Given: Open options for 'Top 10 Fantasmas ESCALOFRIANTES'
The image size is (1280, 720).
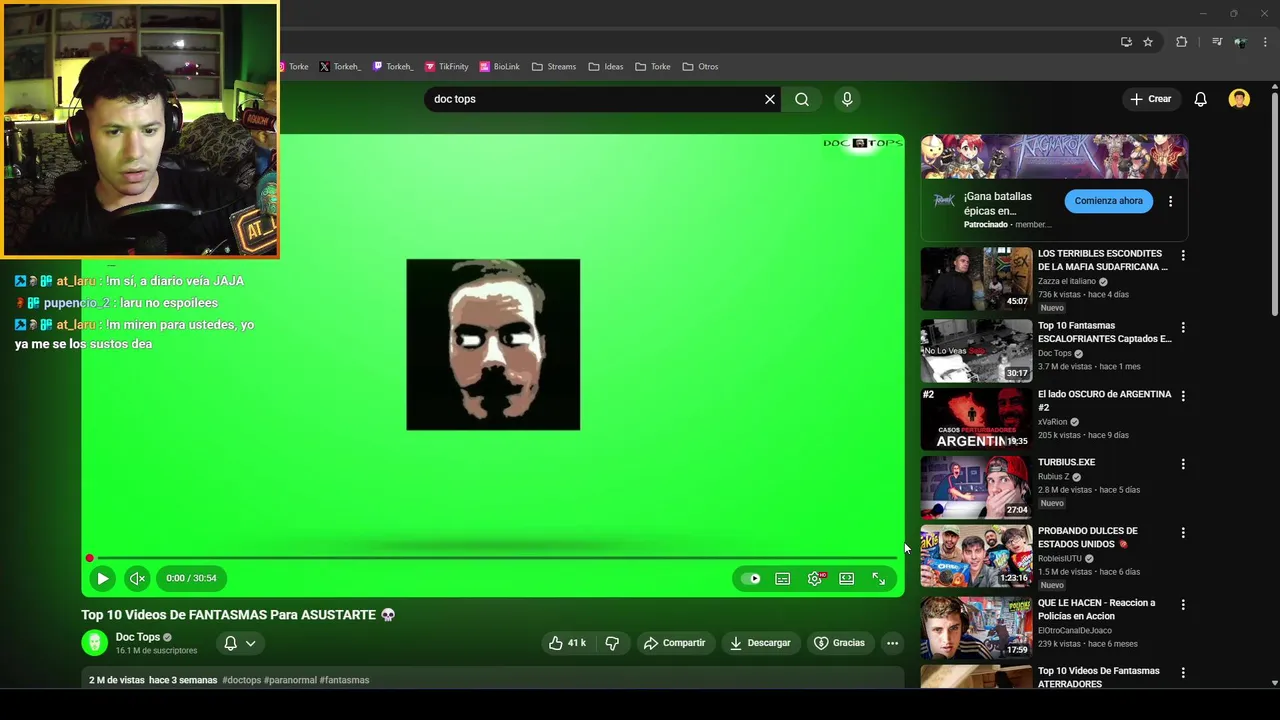Looking at the screenshot, I should point(1183,328).
